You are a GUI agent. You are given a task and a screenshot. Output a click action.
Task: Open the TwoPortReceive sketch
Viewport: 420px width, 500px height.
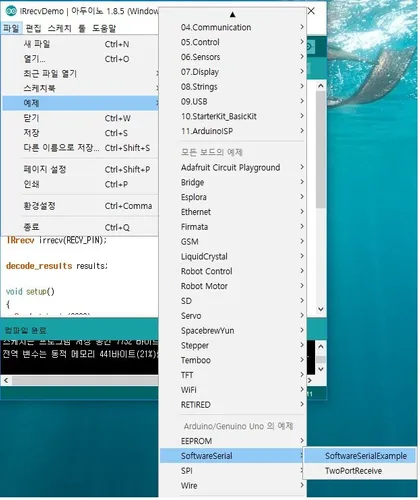coord(360,471)
